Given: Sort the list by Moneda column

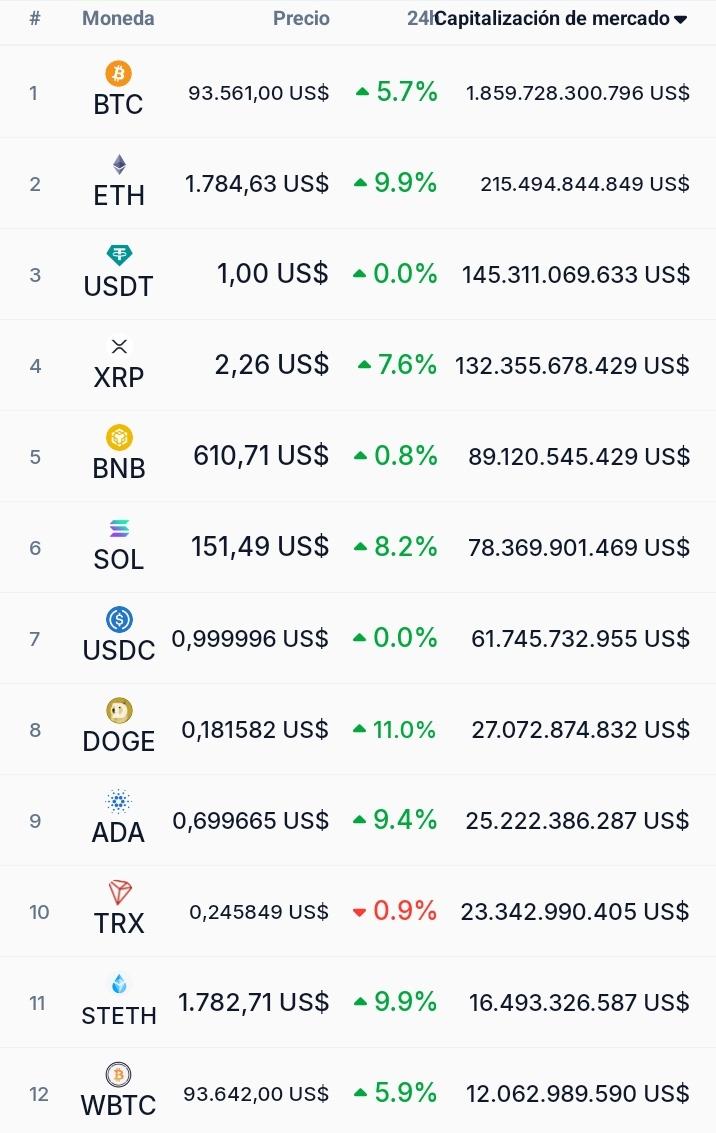Looking at the screenshot, I should pyautogui.click(x=118, y=18).
